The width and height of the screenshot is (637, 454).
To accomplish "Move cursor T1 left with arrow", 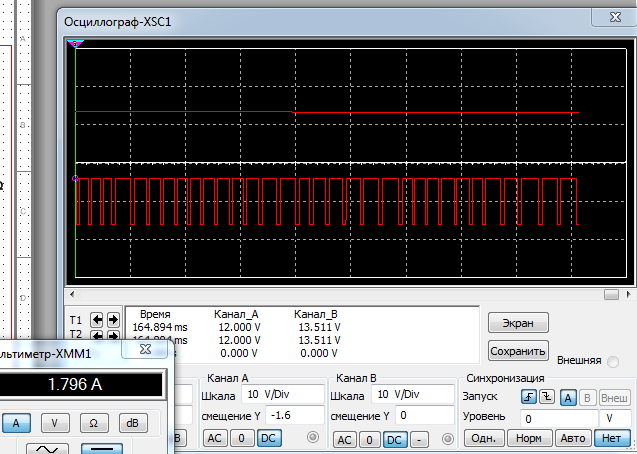I will pyautogui.click(x=97, y=320).
